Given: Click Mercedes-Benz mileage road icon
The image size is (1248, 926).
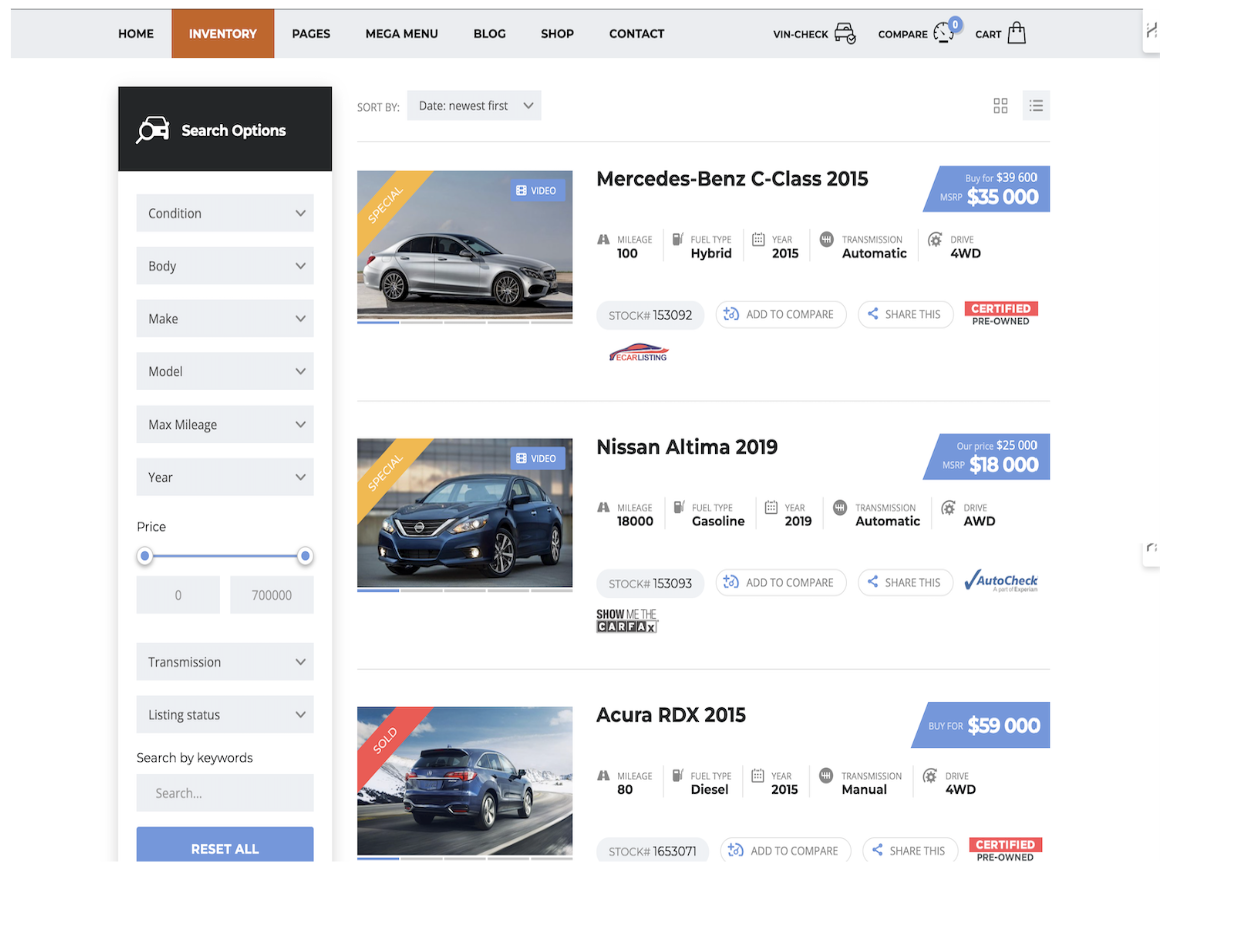Looking at the screenshot, I should 603,240.
